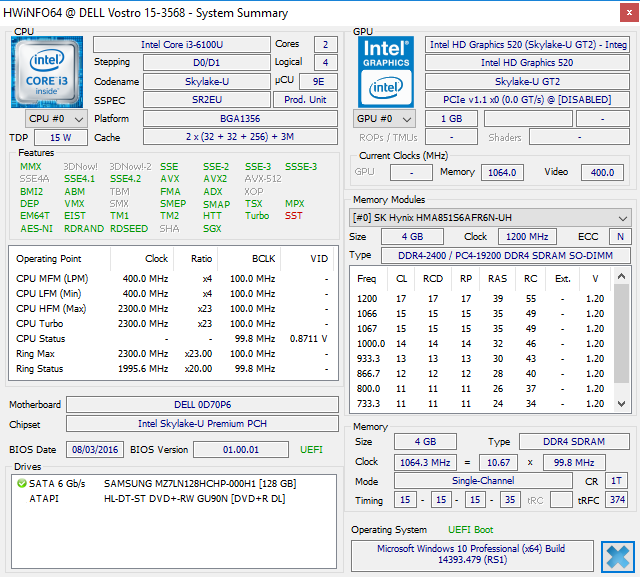Click the Cores count 2 field

326,44
